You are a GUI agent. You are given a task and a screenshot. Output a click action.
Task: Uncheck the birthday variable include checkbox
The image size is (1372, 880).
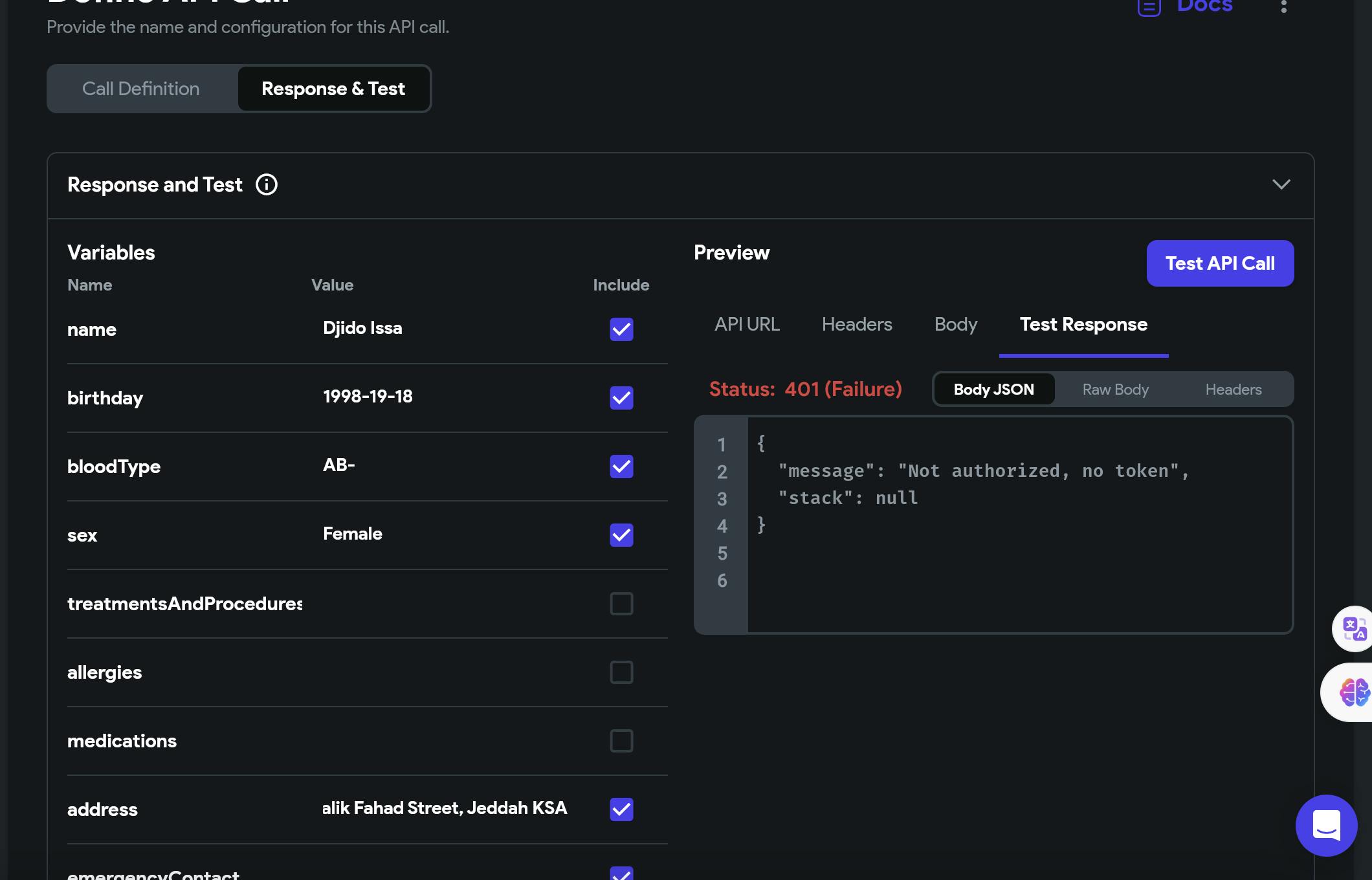621,398
